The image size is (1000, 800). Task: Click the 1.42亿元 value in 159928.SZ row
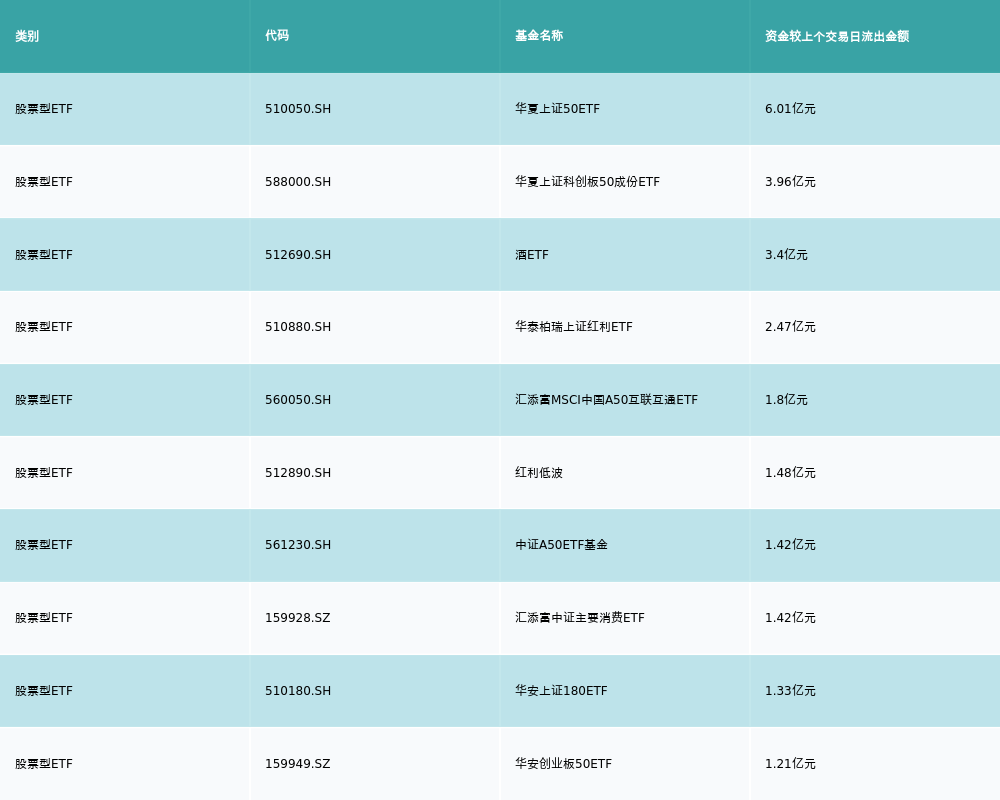click(790, 618)
